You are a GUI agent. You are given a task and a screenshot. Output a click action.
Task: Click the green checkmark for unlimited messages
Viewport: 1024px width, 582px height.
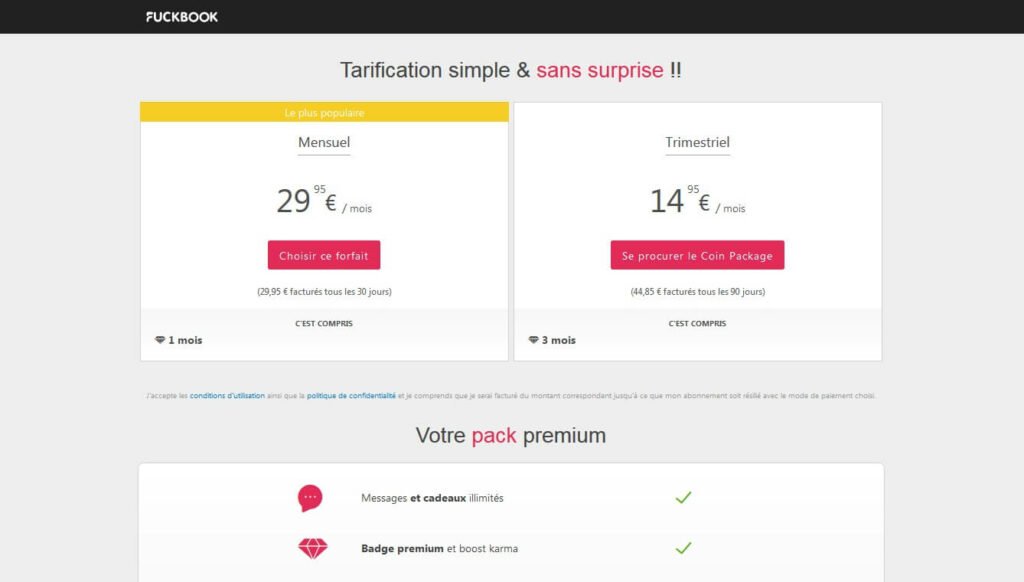(683, 497)
